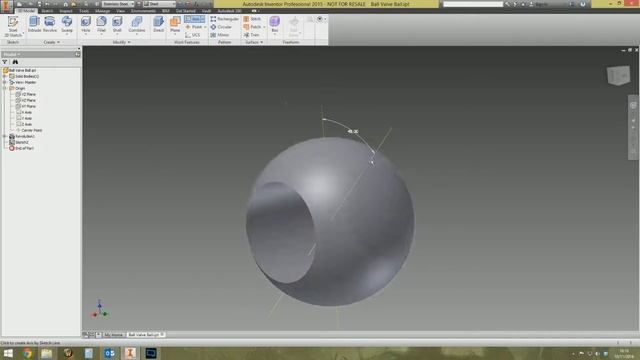This screenshot has width=640, height=360.
Task: Choose the Fillet tool
Action: click(101, 25)
